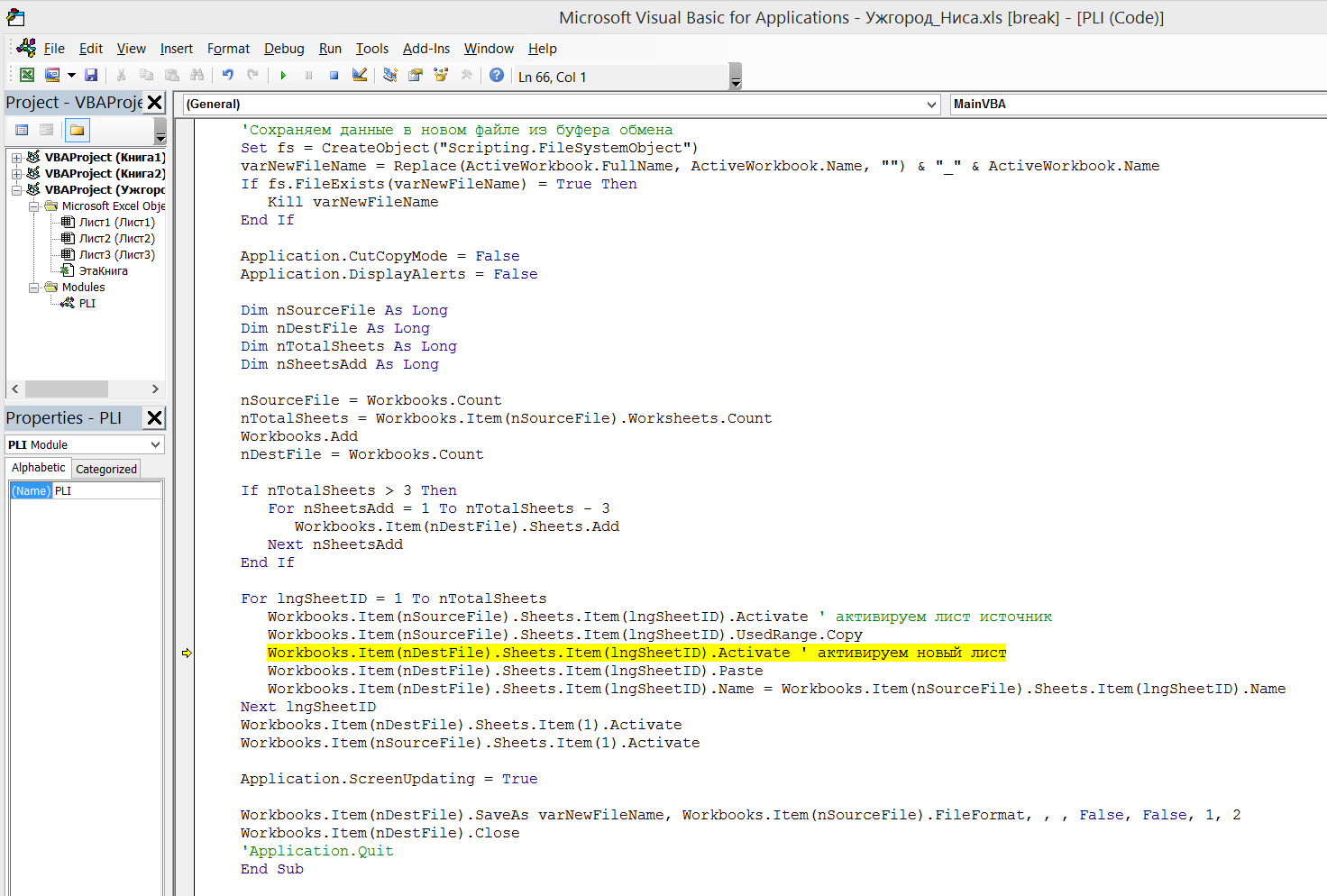
Task: Click the Find binoculars icon
Action: 197,76
